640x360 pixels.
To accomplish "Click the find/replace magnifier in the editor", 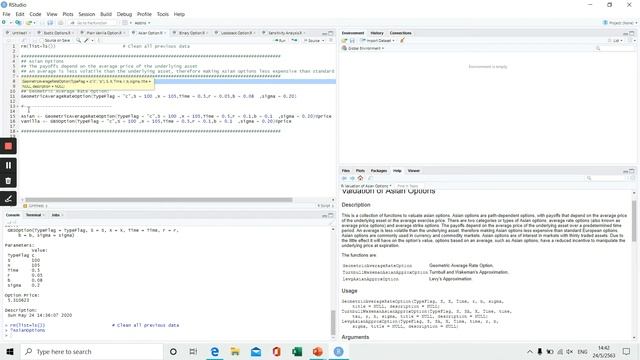I will pyautogui.click(x=78, y=40).
